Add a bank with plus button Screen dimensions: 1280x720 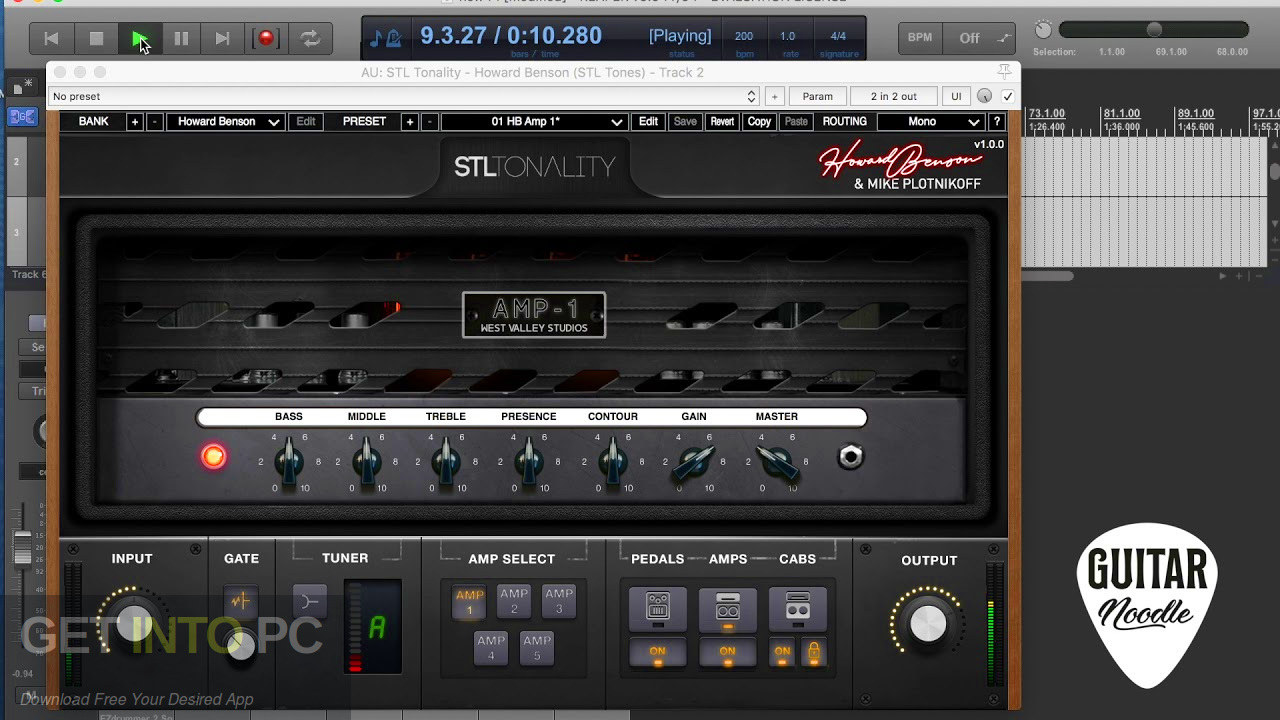point(135,122)
